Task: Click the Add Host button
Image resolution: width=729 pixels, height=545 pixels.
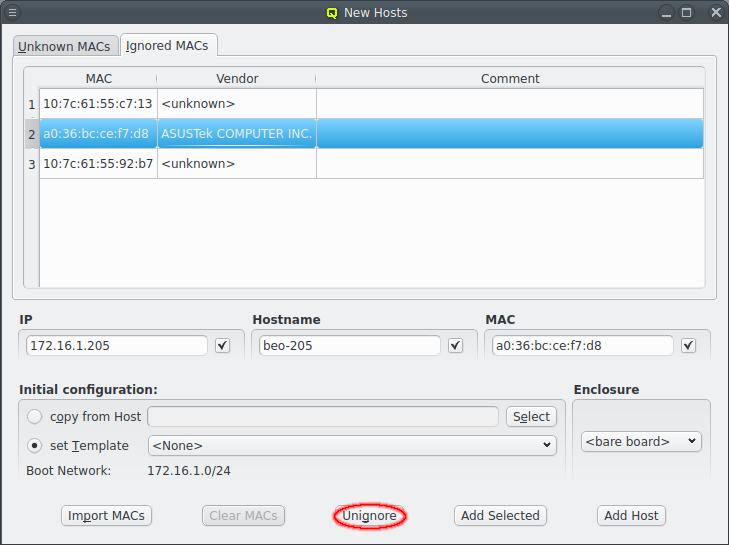Action: [x=631, y=516]
